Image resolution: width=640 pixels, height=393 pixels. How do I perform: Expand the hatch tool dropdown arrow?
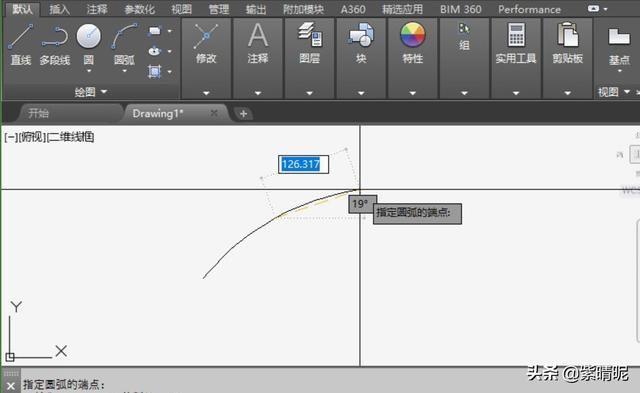pos(170,72)
